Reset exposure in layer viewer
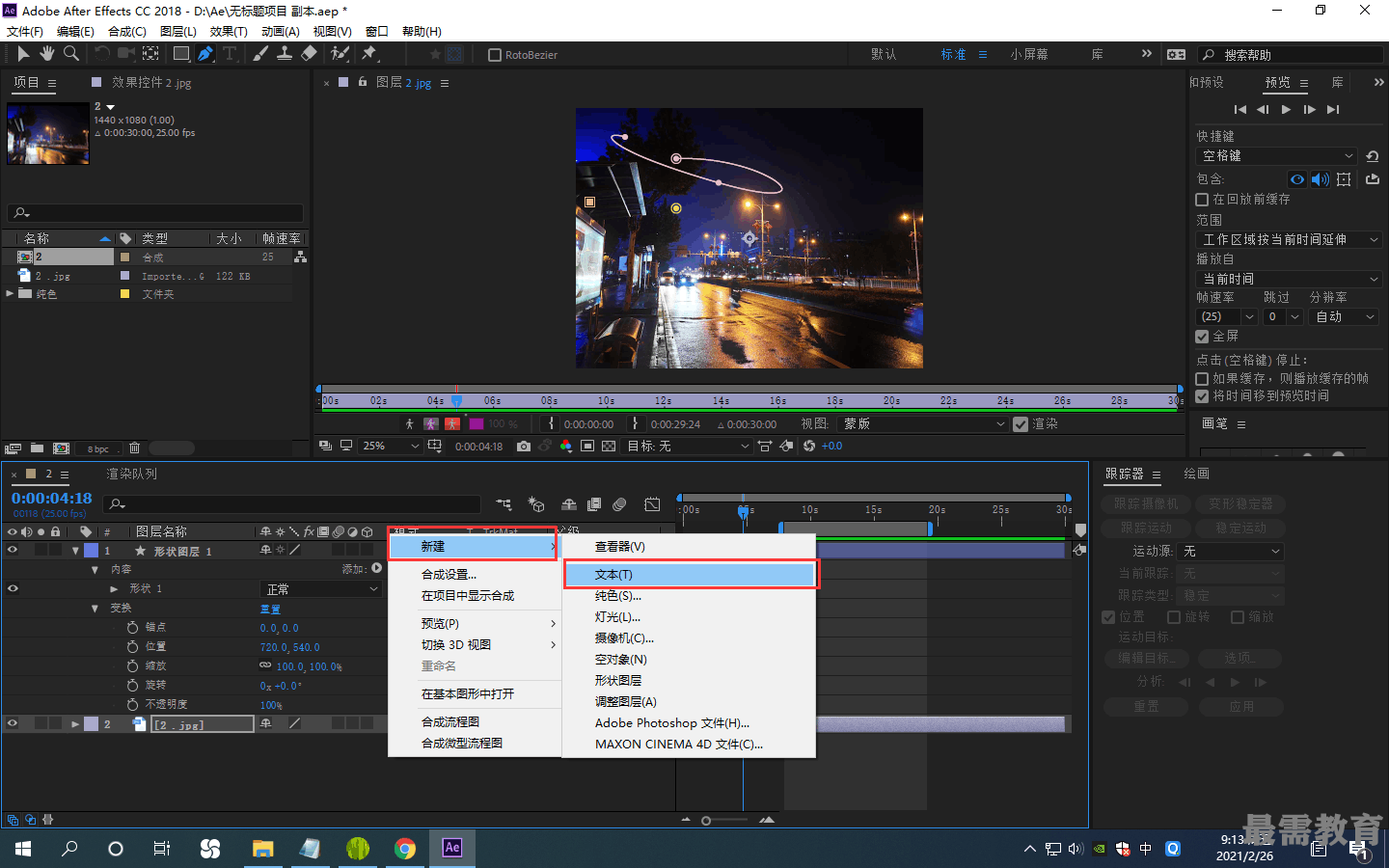1389x868 pixels. pyautogui.click(x=809, y=447)
